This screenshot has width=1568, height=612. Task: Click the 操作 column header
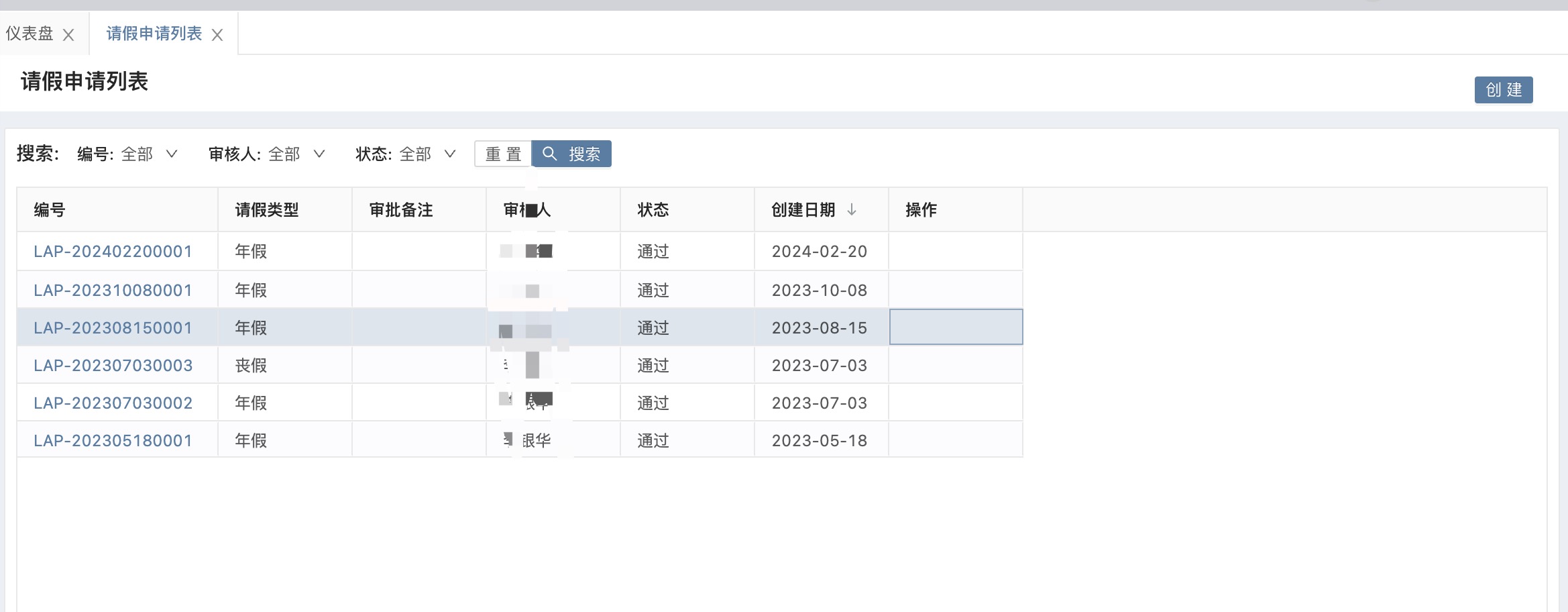click(x=956, y=210)
